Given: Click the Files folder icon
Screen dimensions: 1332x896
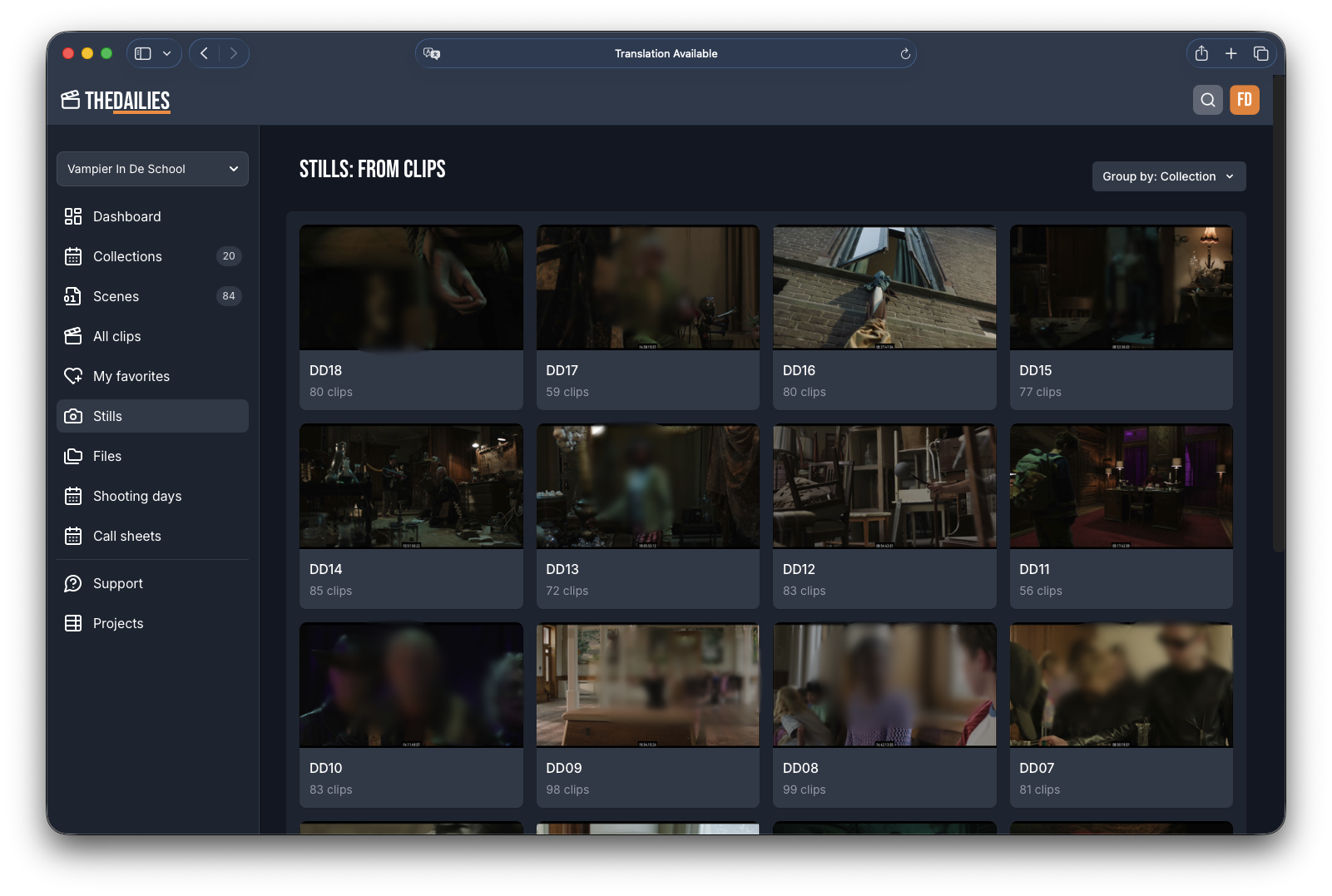Looking at the screenshot, I should tap(73, 456).
